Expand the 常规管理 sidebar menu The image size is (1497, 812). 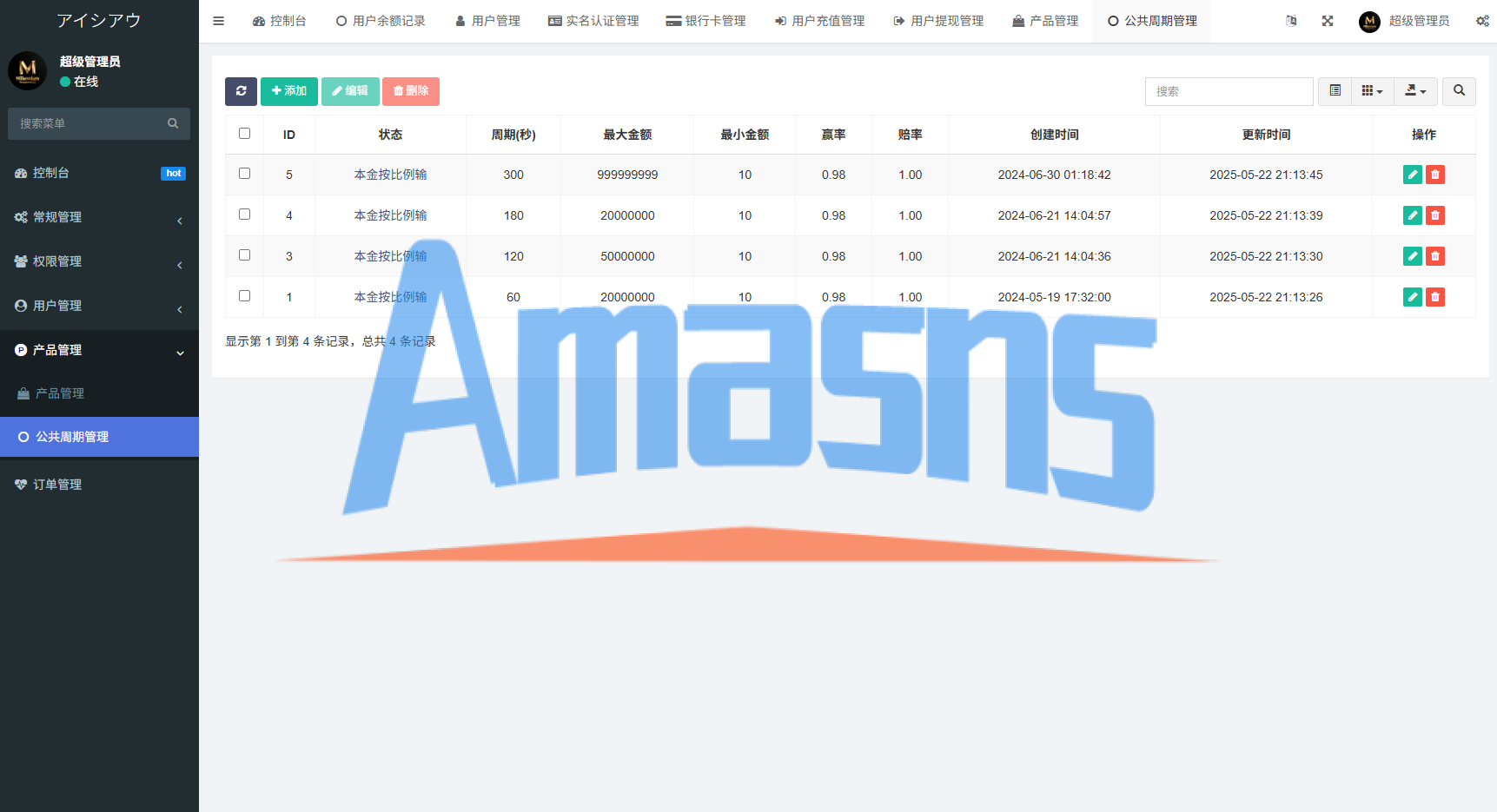(x=99, y=217)
